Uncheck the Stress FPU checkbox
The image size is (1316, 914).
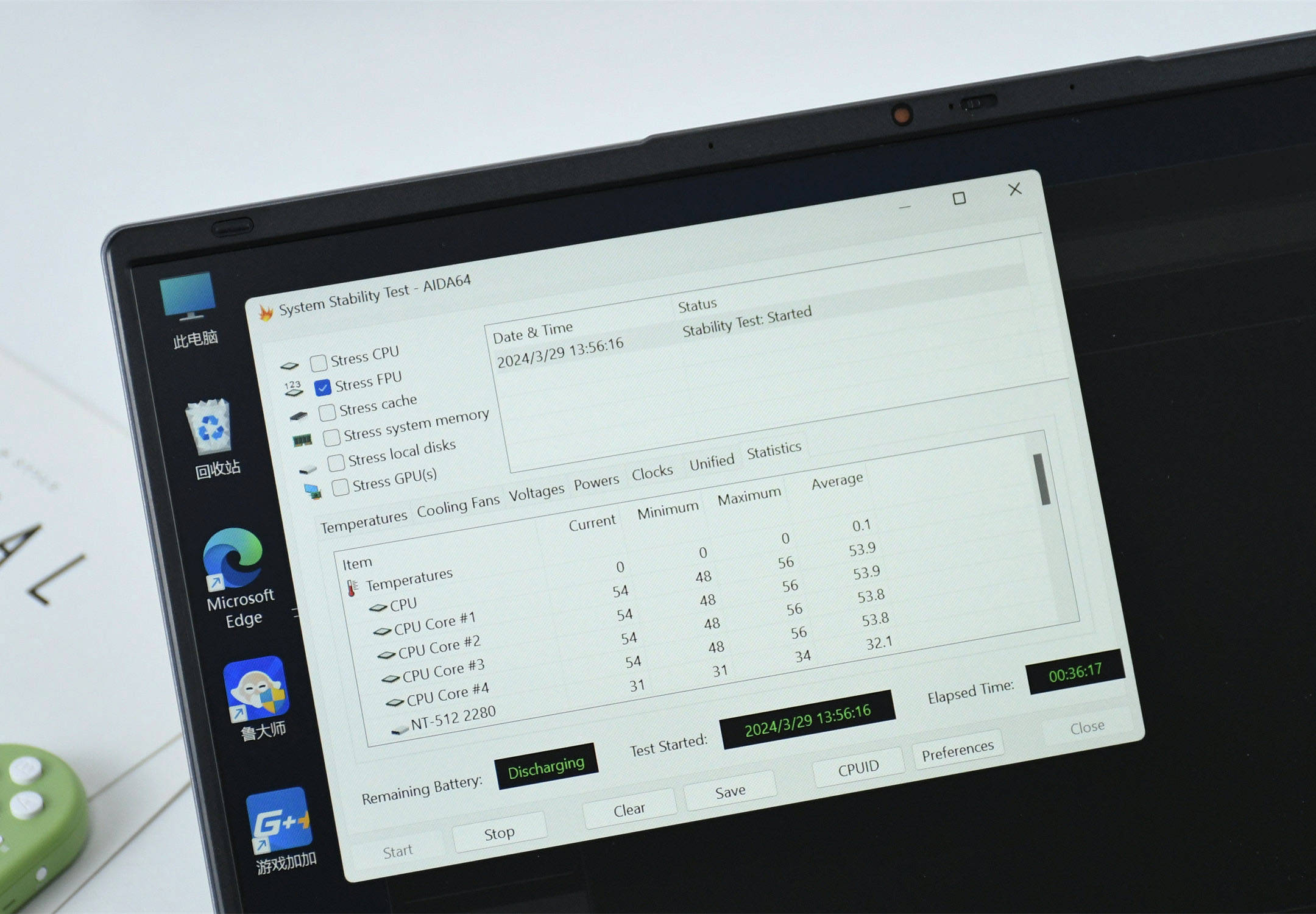click(322, 388)
